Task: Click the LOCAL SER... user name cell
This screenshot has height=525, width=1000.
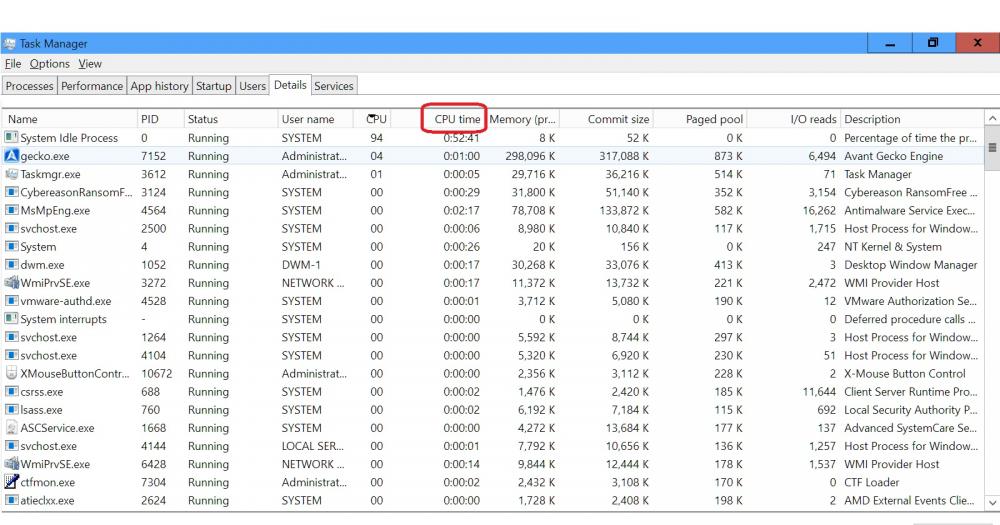Action: point(312,446)
